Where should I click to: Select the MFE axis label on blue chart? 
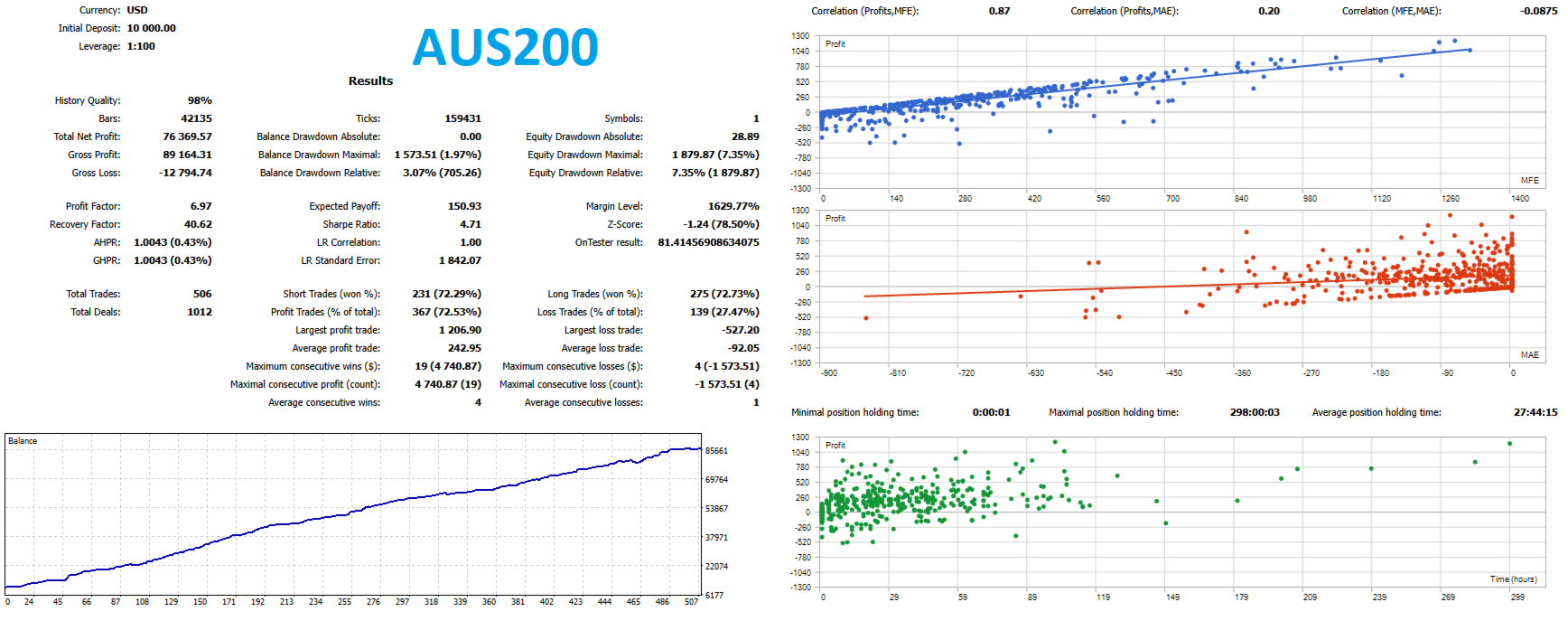1529,181
